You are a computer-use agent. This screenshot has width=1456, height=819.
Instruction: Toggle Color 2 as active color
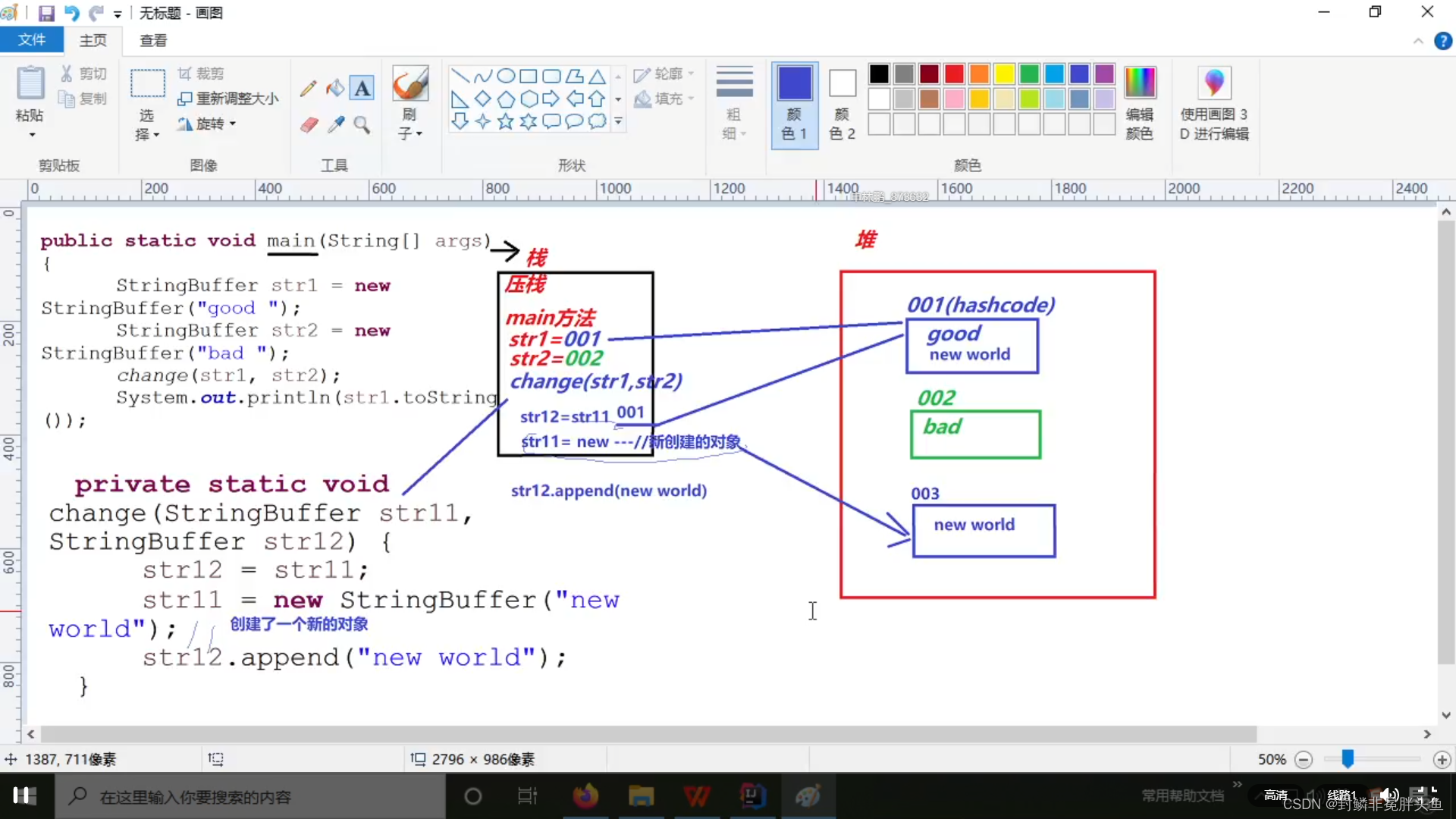tap(842, 105)
